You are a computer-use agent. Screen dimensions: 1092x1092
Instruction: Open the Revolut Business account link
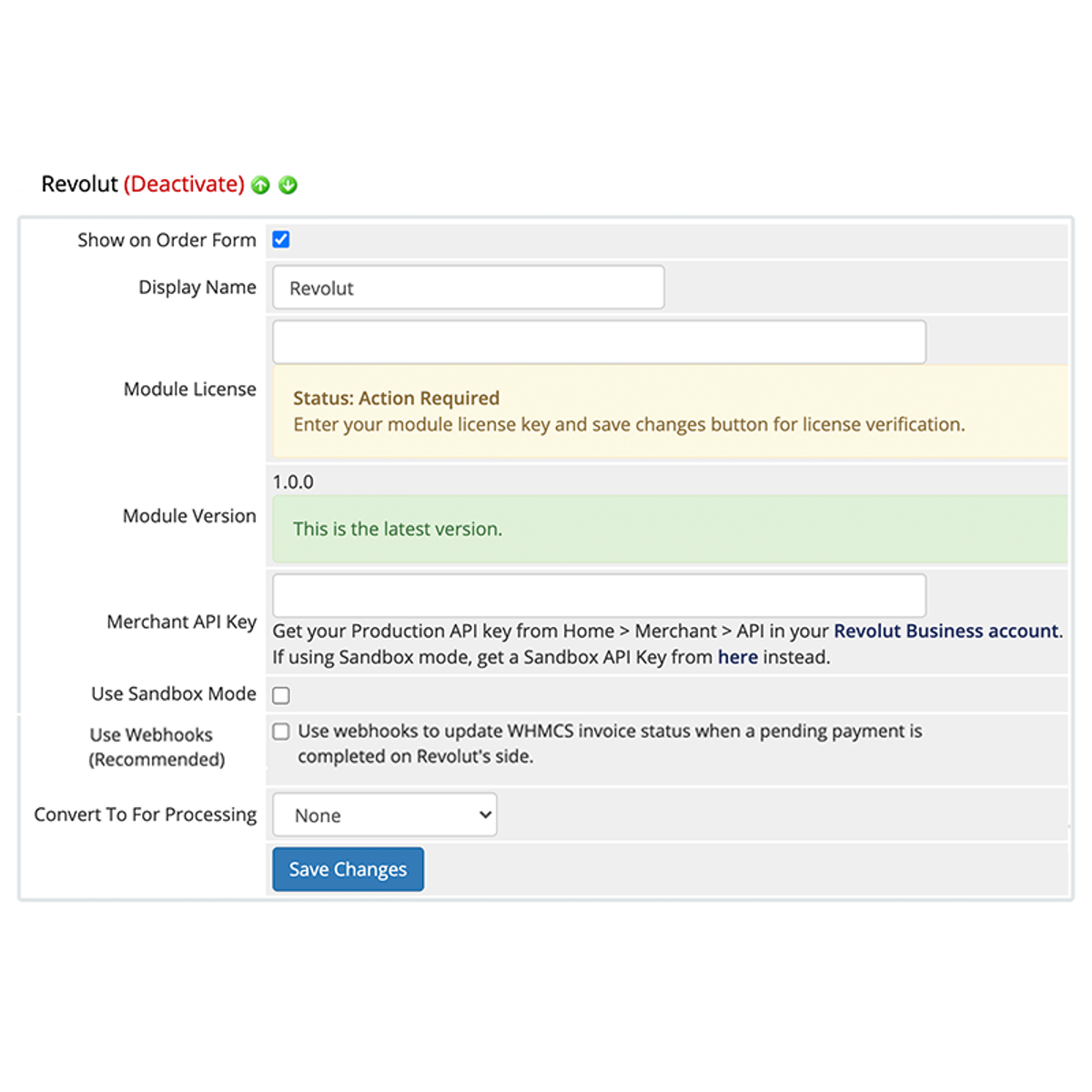(x=945, y=631)
